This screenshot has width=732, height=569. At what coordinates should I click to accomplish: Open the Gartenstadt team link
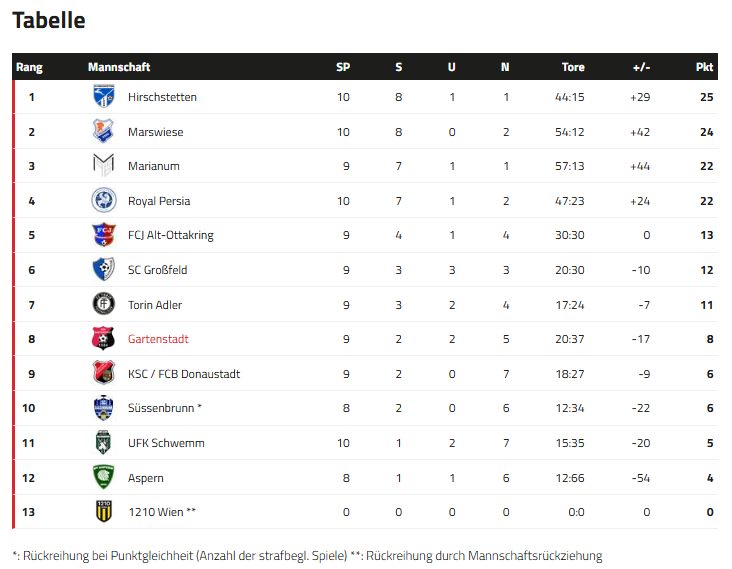(x=158, y=339)
